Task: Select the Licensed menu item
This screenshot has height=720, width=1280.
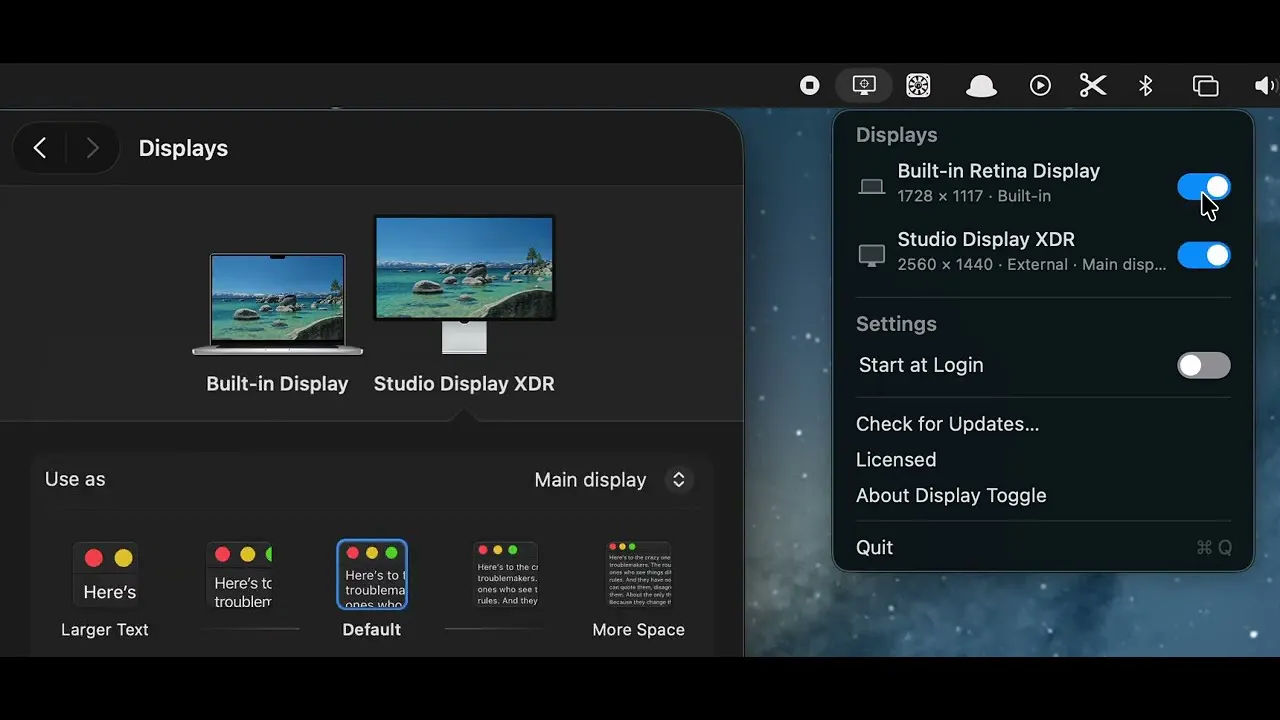Action: pos(896,460)
